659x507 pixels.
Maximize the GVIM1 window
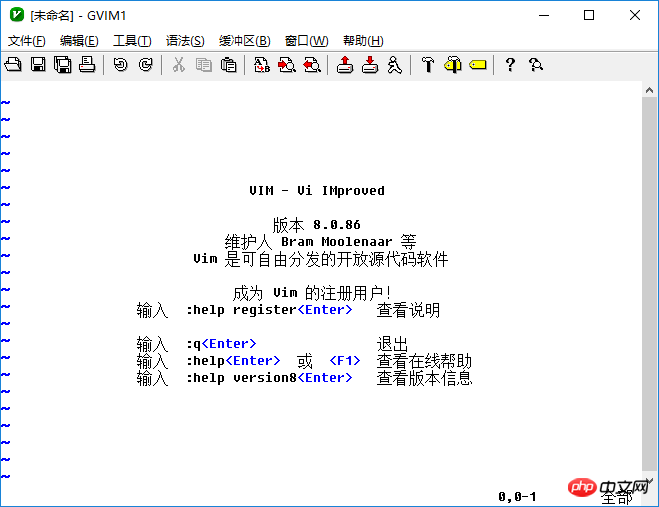pyautogui.click(x=589, y=16)
